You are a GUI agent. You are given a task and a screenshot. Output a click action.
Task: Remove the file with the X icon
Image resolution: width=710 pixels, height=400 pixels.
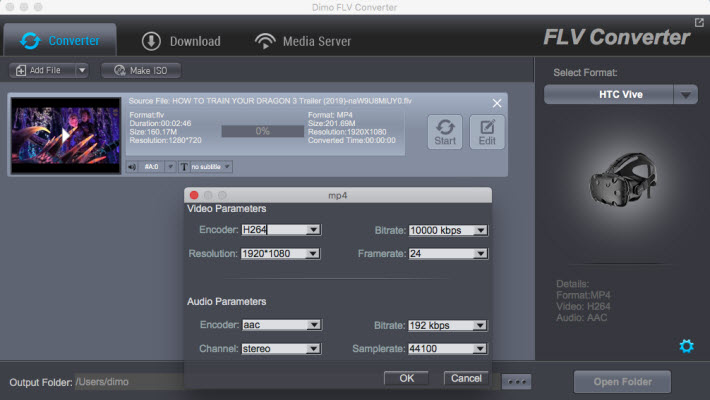click(497, 103)
